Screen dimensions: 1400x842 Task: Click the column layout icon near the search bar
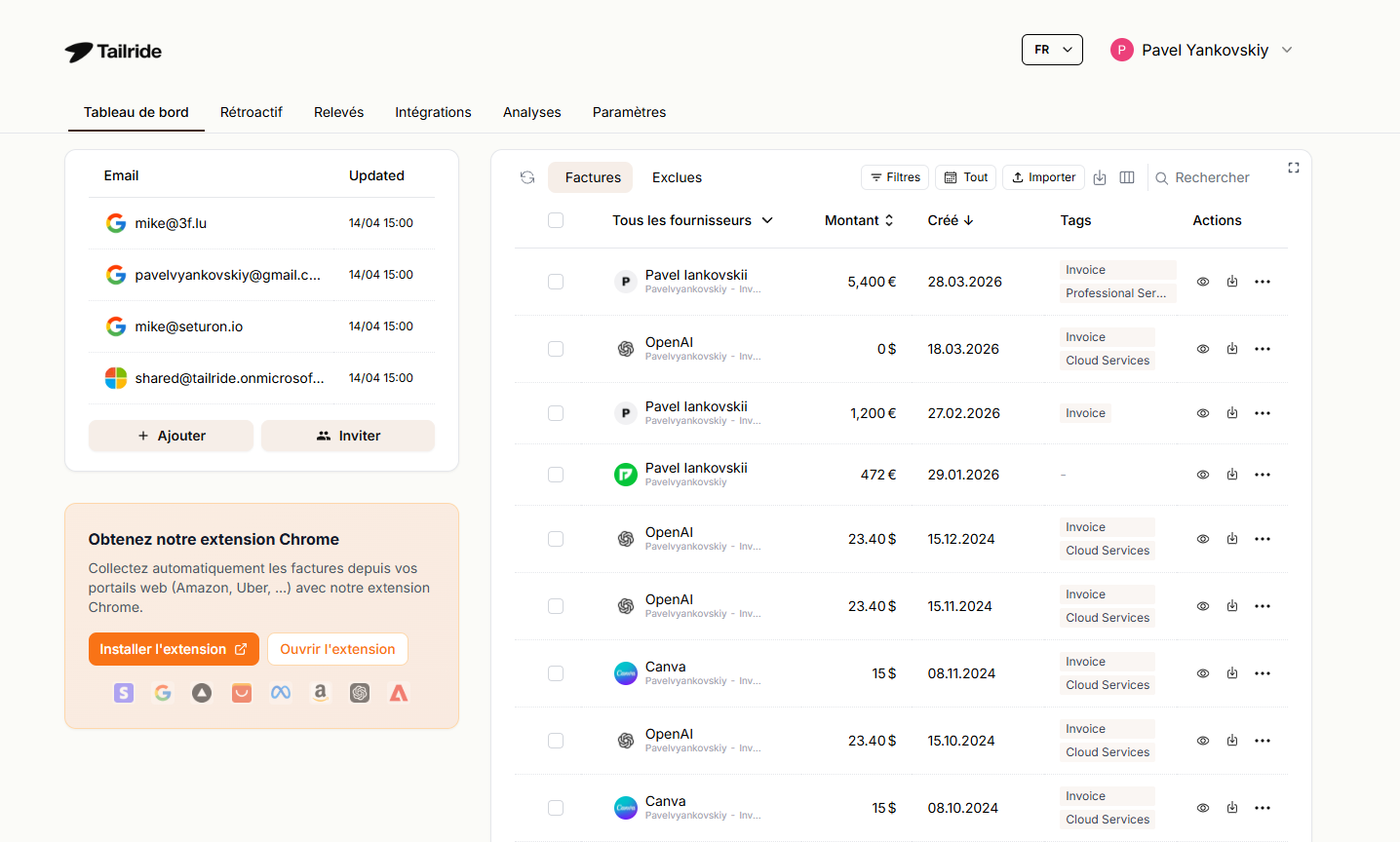click(x=1127, y=177)
